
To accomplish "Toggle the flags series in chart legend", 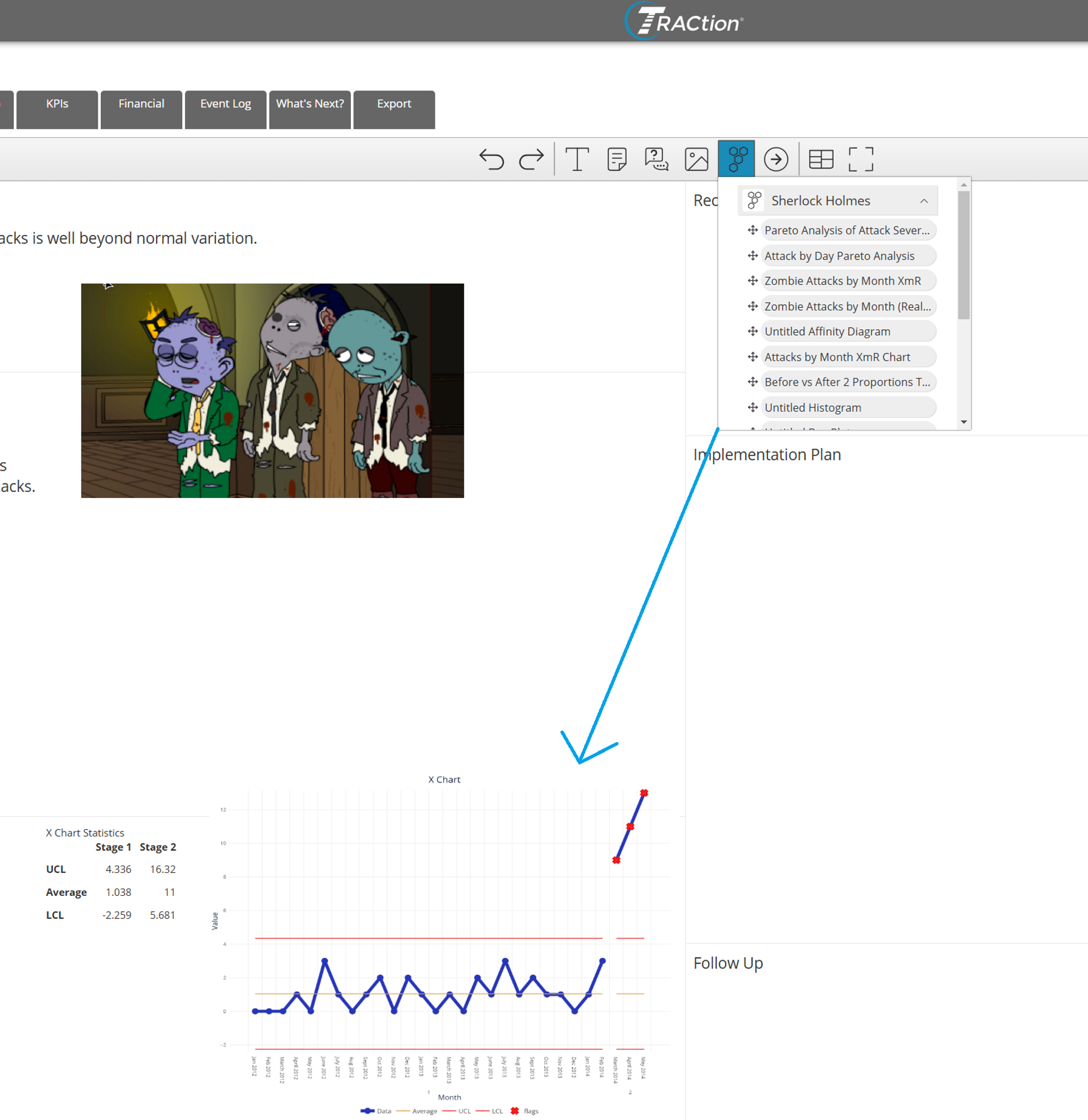I will [x=525, y=1111].
